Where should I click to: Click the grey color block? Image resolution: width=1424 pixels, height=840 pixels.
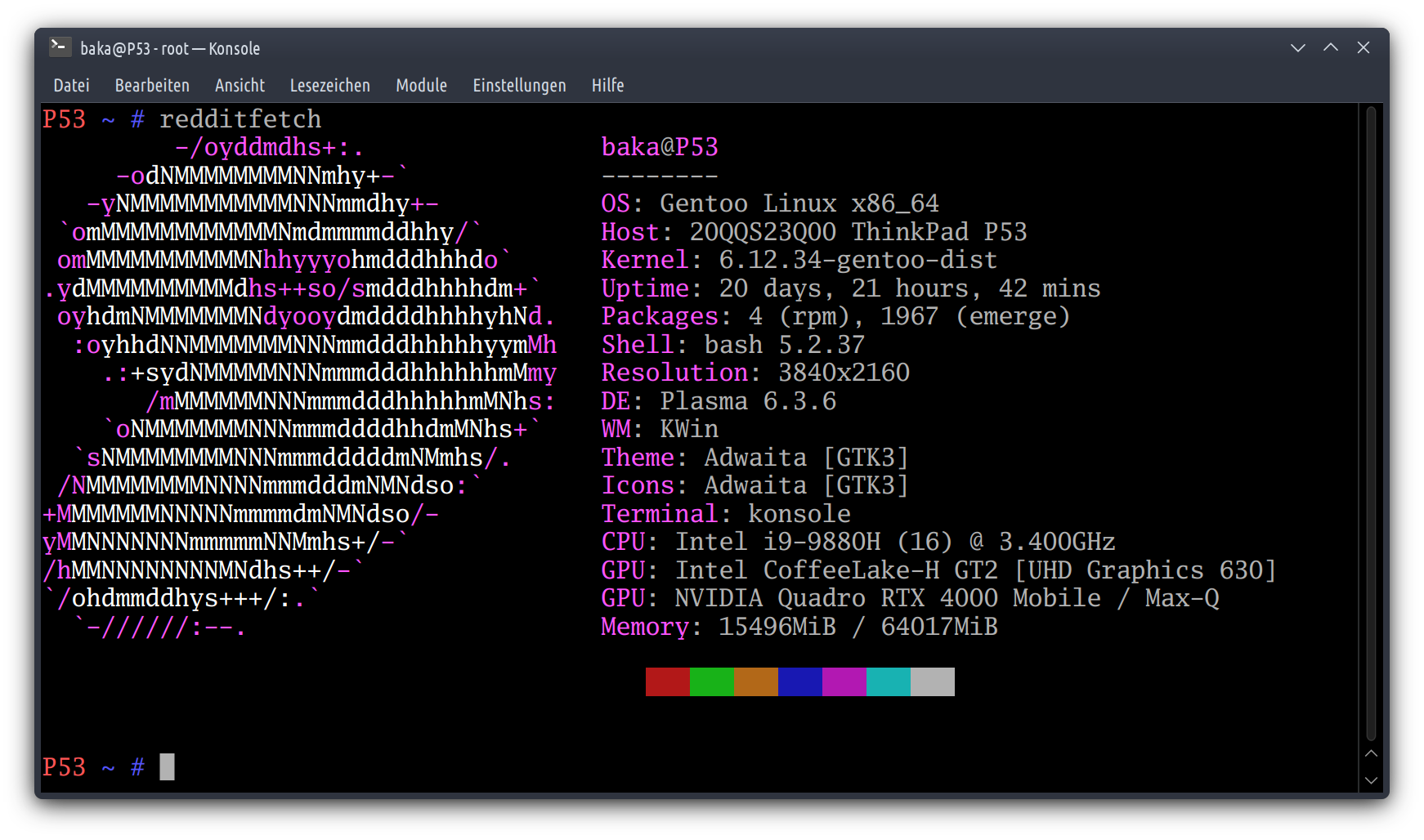tap(932, 681)
